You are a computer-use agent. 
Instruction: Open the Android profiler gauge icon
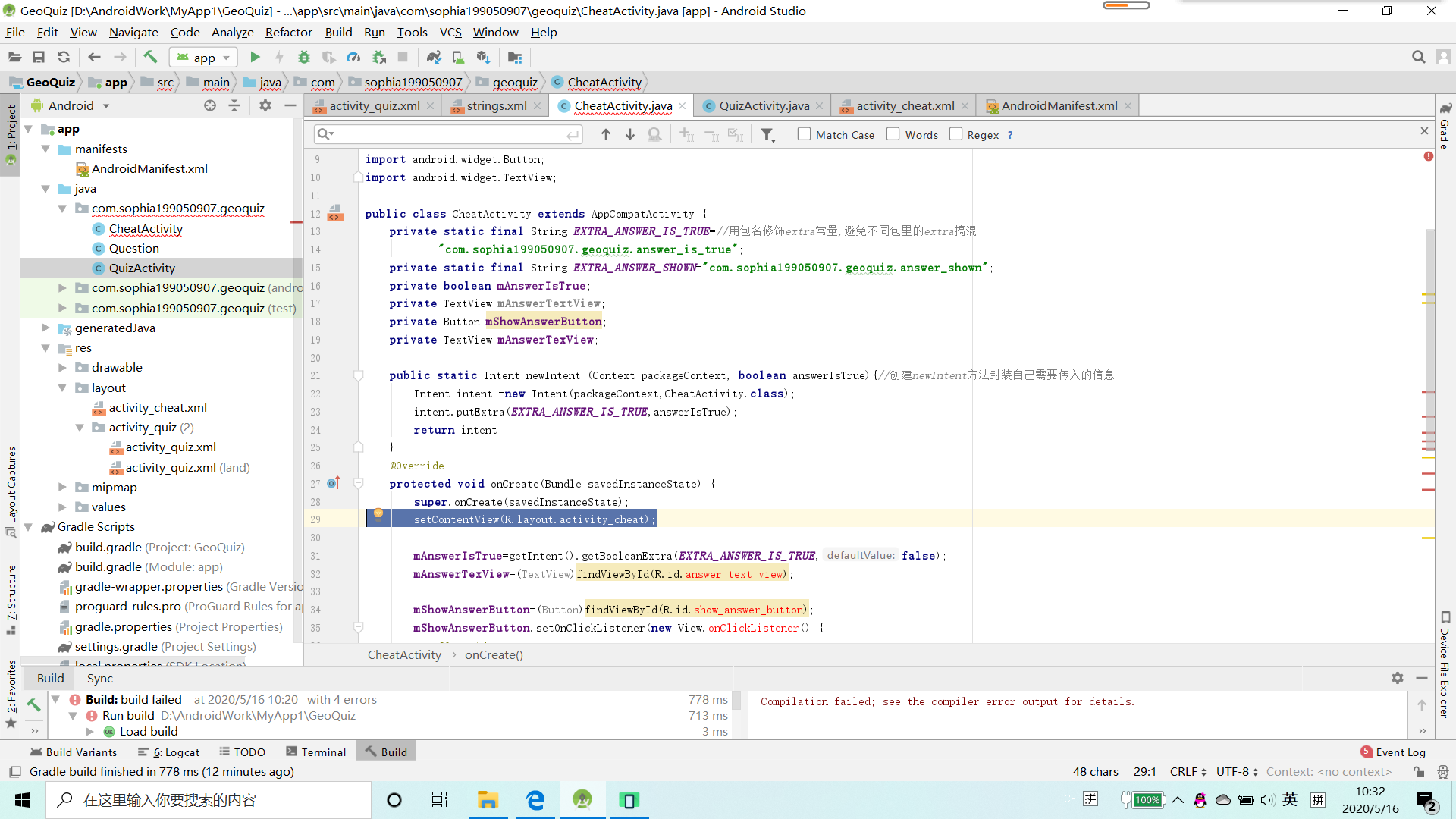pyautogui.click(x=353, y=57)
